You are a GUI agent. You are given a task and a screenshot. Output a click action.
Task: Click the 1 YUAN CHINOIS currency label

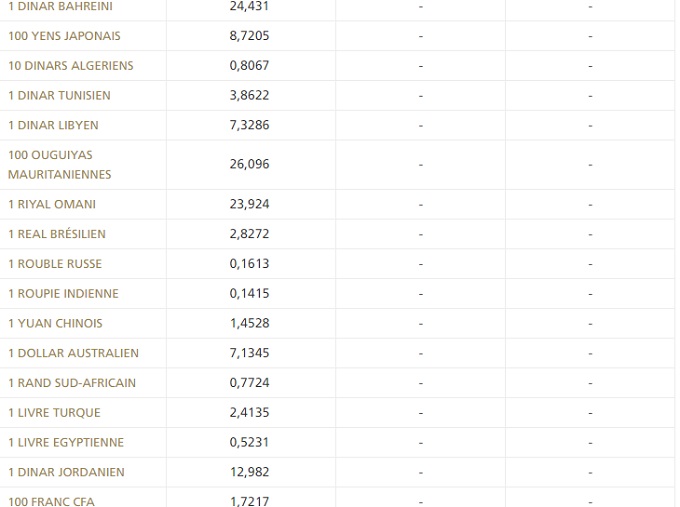tap(55, 324)
